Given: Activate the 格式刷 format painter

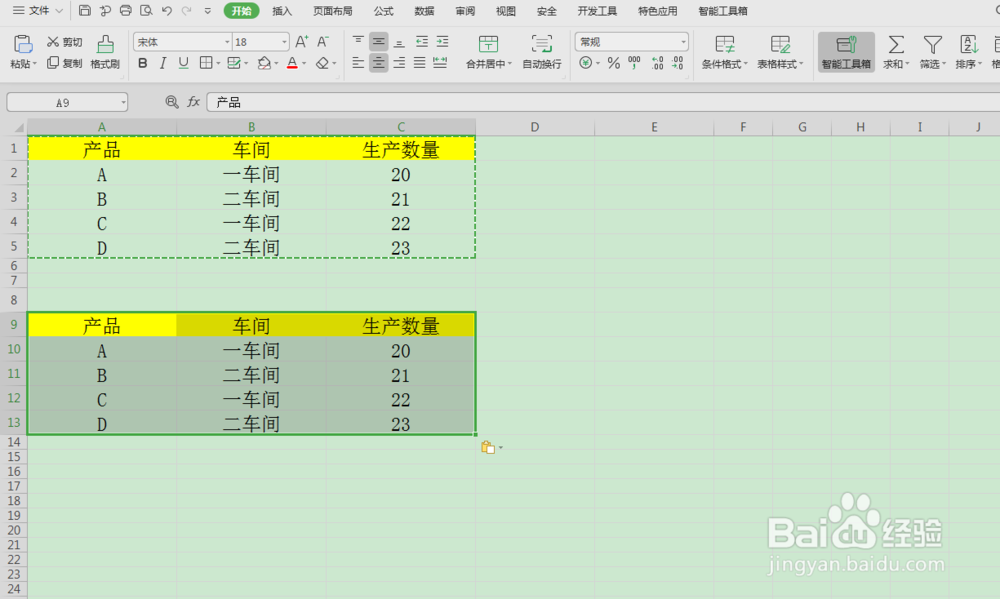Looking at the screenshot, I should [105, 52].
